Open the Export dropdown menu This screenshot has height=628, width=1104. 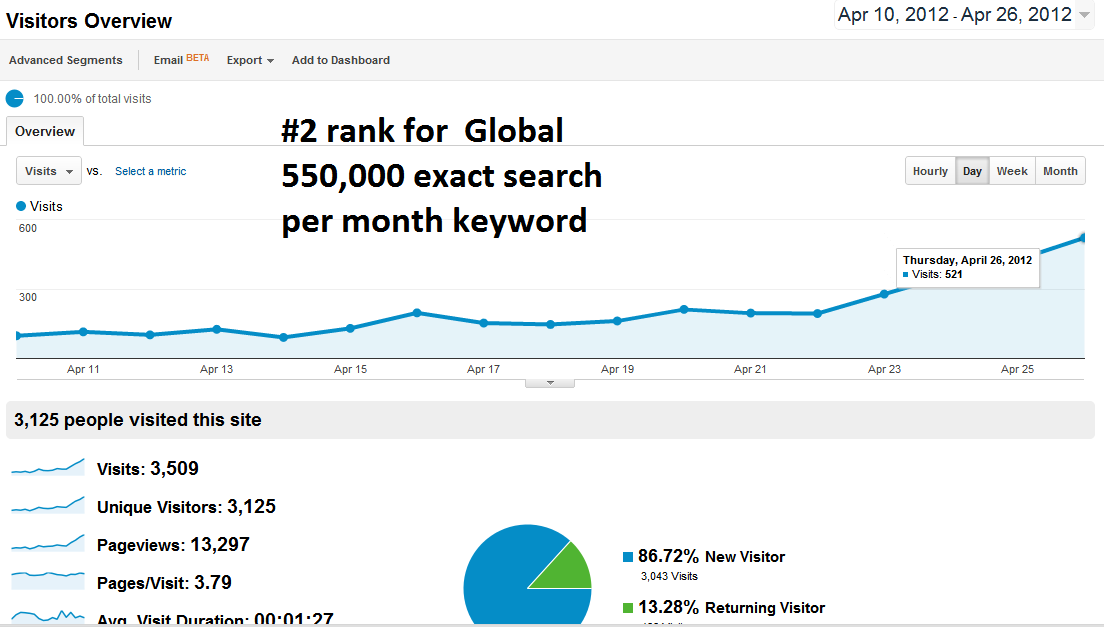(x=250, y=61)
